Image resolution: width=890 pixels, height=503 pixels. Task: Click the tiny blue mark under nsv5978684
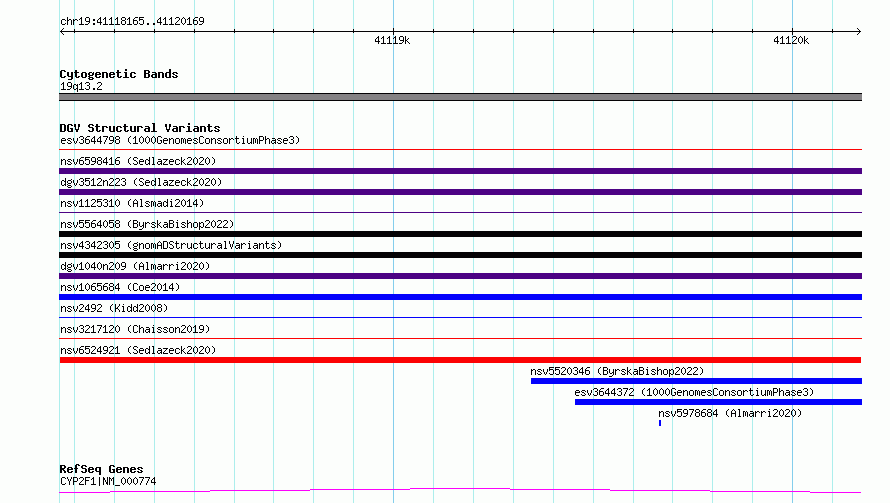click(x=660, y=423)
